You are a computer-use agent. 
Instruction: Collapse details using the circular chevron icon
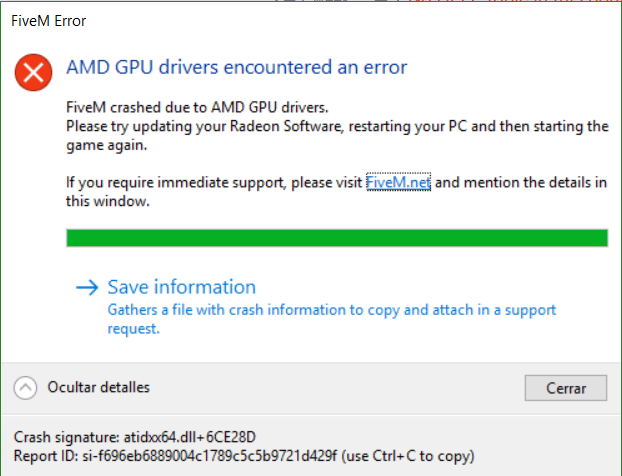pos(28,388)
